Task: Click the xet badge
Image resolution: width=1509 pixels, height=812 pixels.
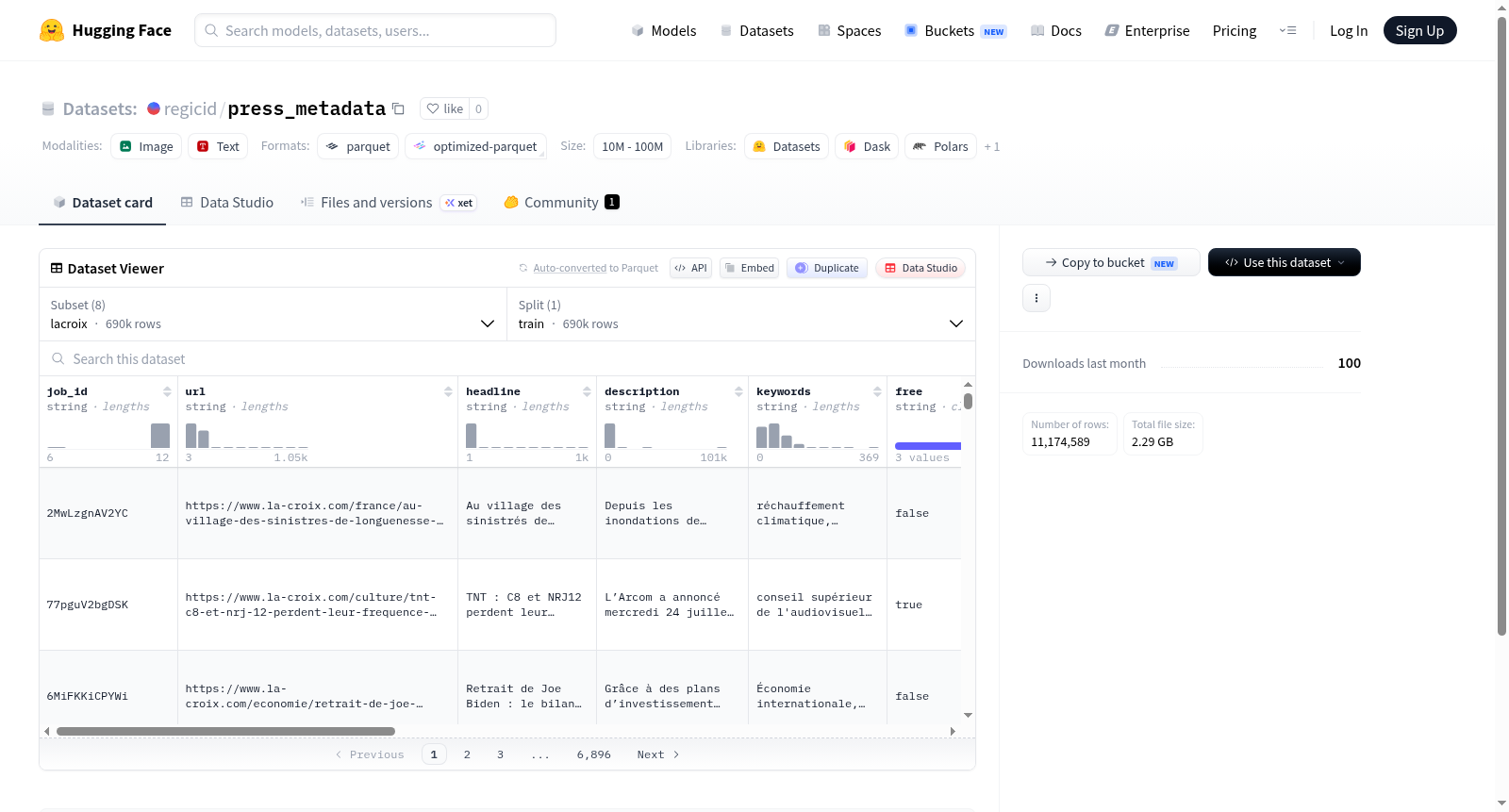Action: click(459, 203)
